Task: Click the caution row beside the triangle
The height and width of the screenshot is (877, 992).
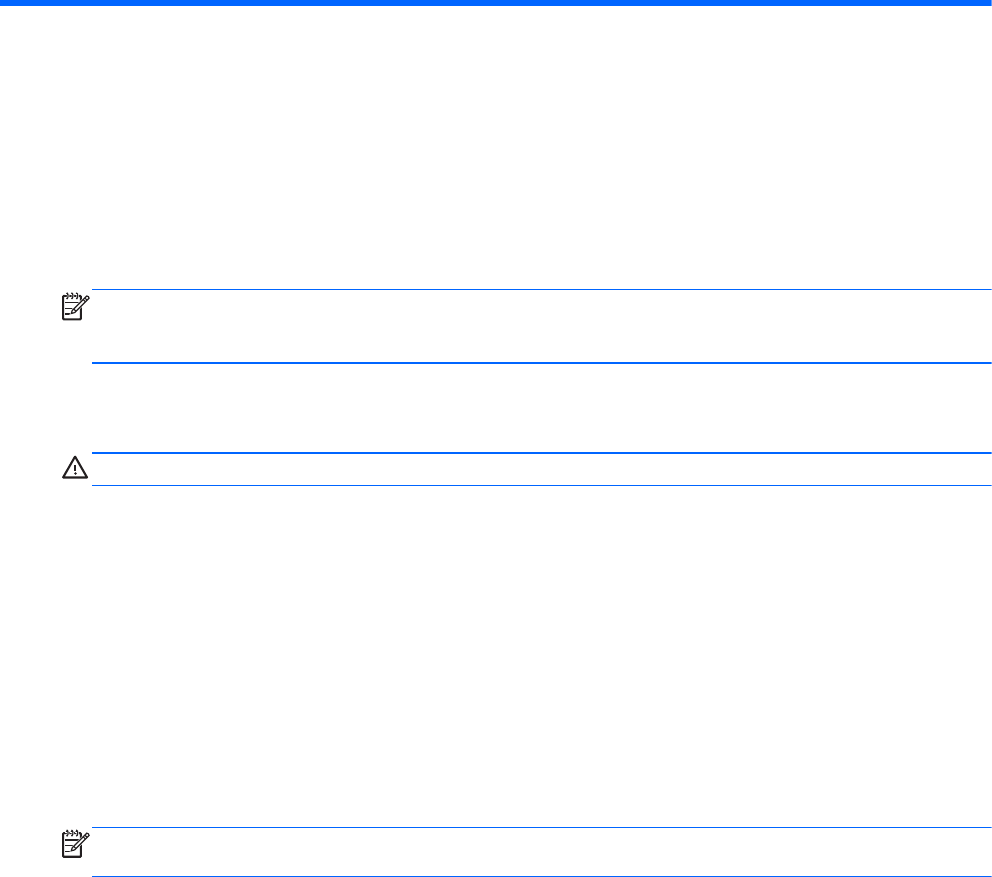Action: click(x=540, y=469)
